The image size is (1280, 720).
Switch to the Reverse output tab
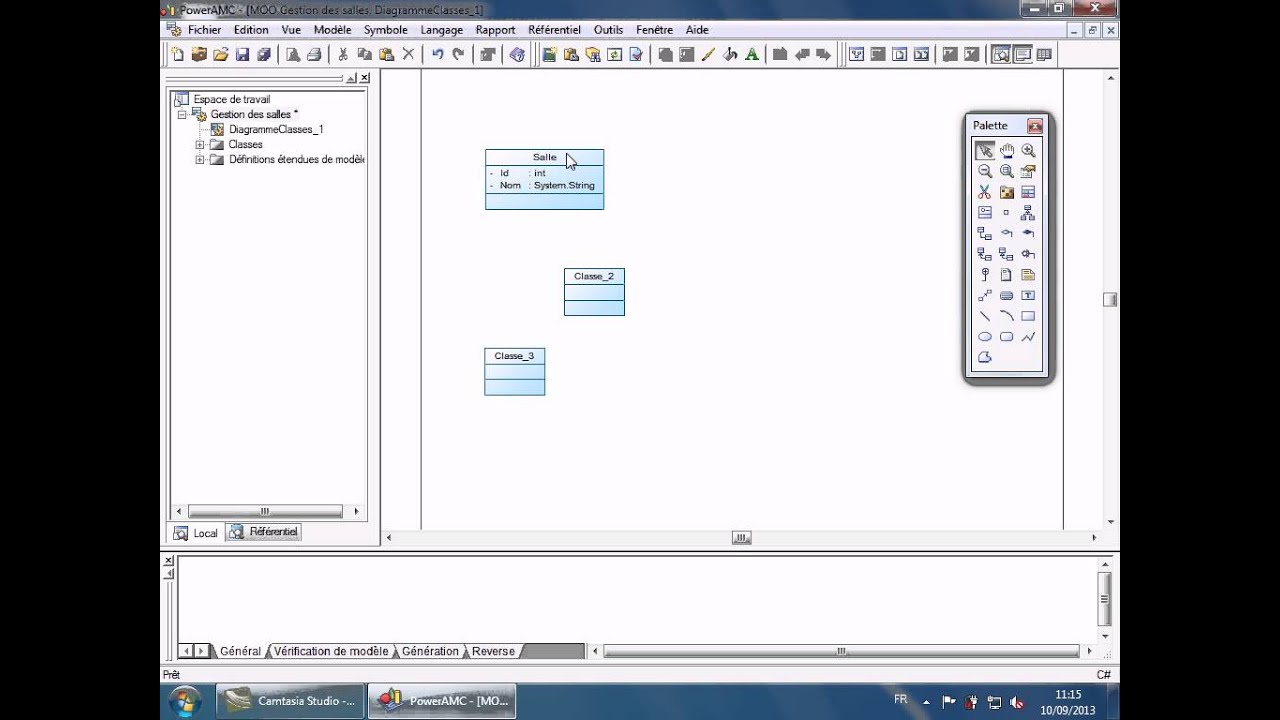(x=493, y=651)
